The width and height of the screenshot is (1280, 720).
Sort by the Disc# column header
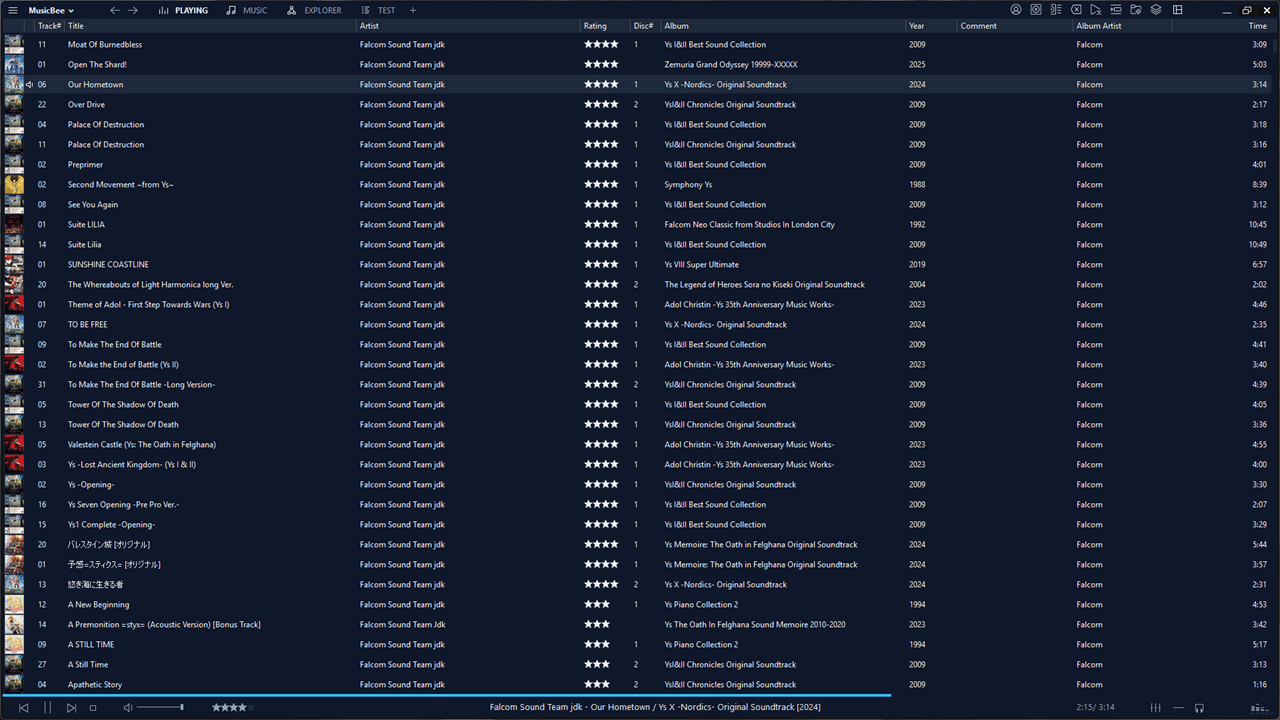(645, 26)
